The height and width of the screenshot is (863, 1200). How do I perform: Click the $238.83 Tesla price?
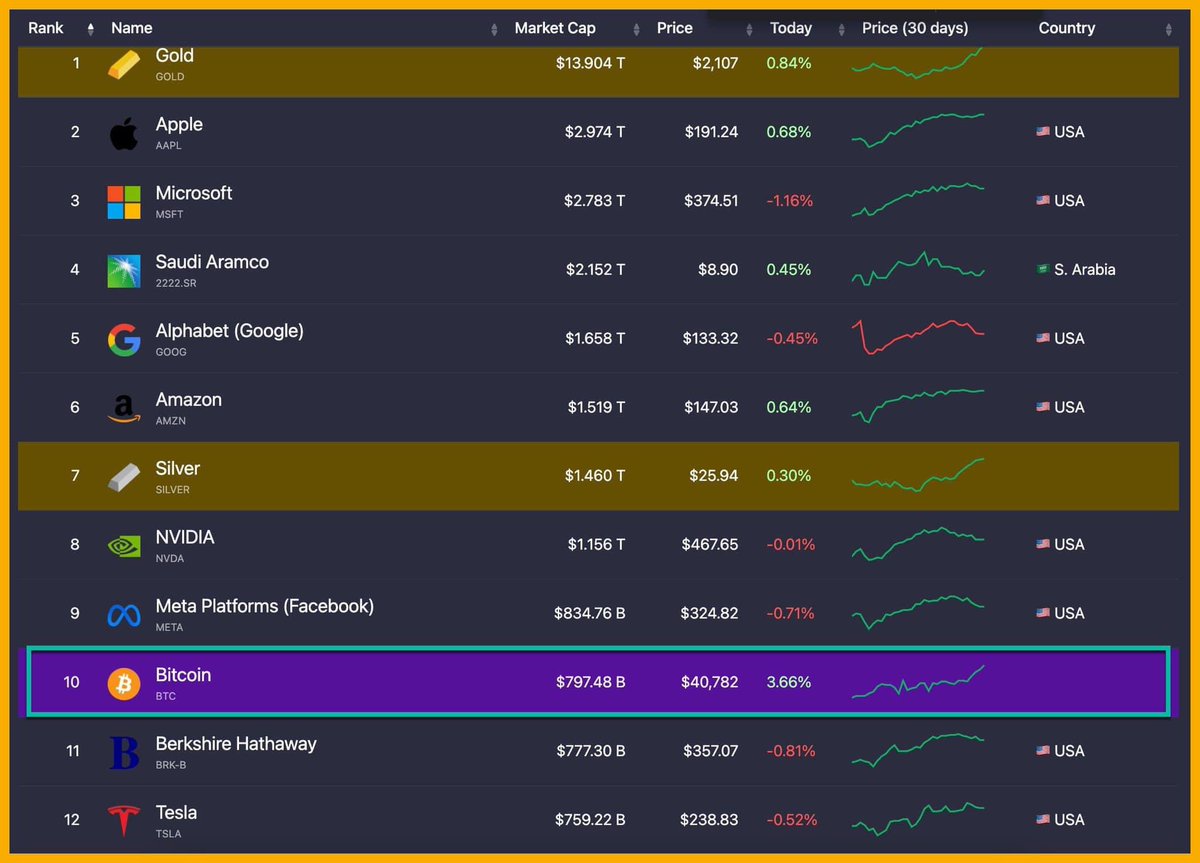[710, 820]
